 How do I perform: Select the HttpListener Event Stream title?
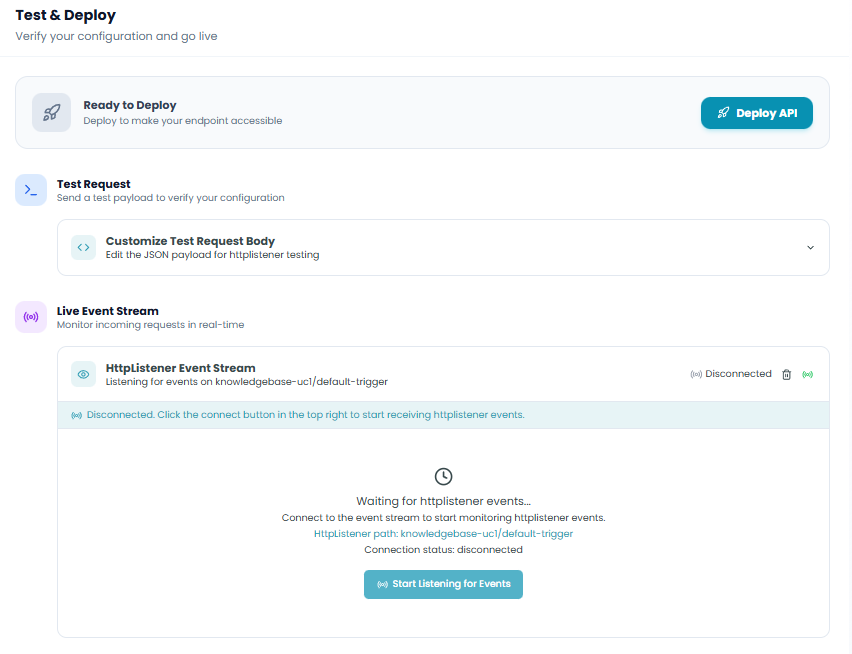(x=180, y=368)
